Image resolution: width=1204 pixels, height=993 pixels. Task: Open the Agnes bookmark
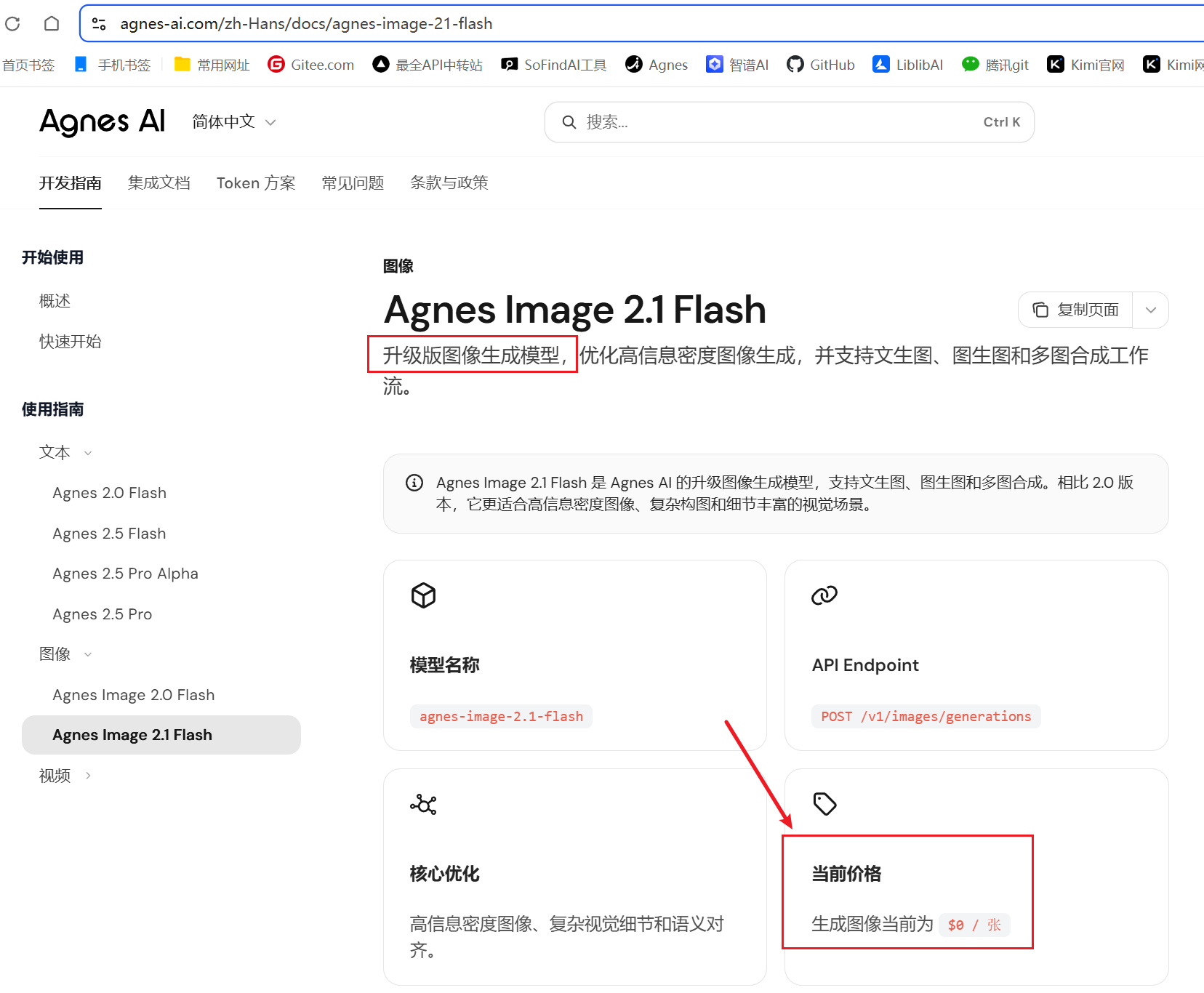657,65
